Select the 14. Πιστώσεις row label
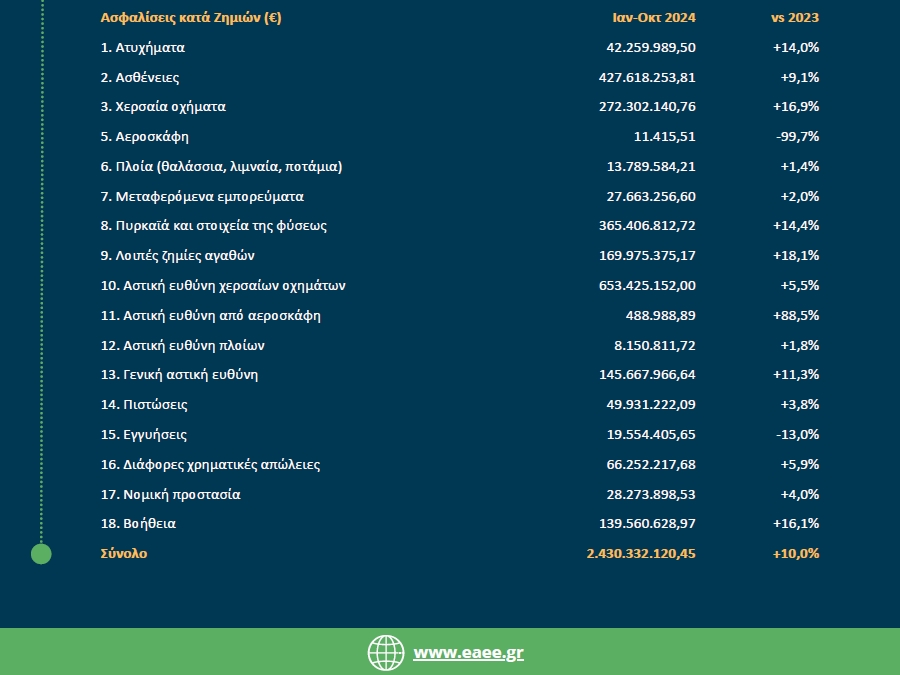Screen dimensions: 900x675 click(144, 405)
